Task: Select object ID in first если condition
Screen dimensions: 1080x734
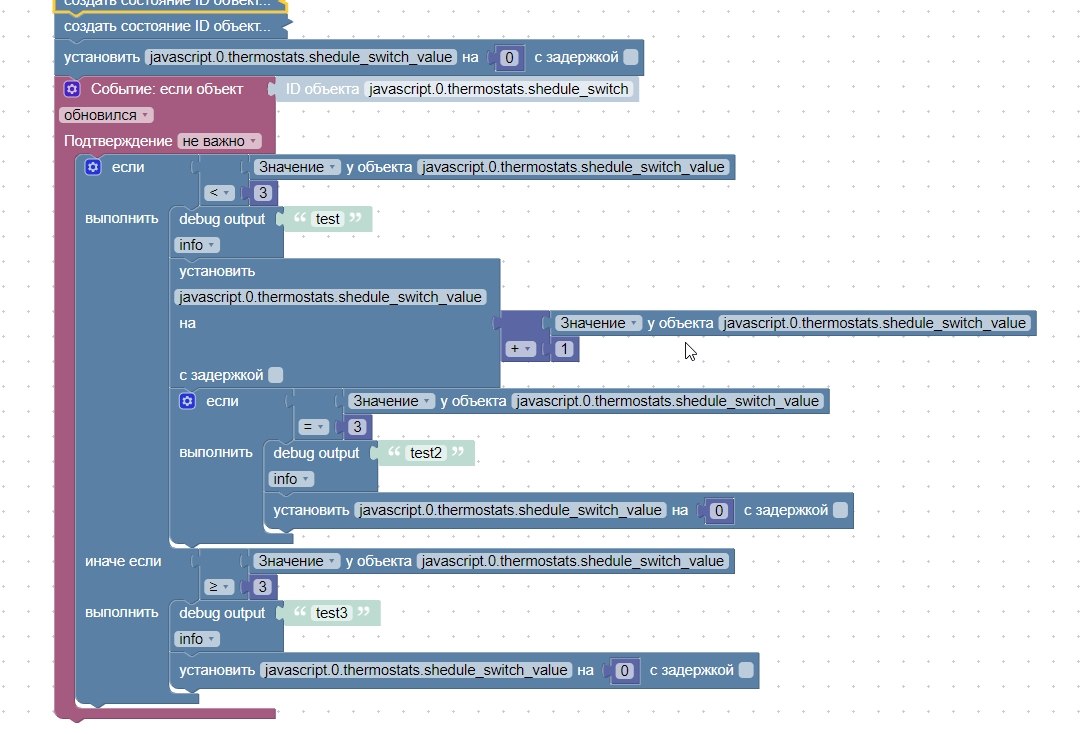Action: pyautogui.click(x=574, y=167)
